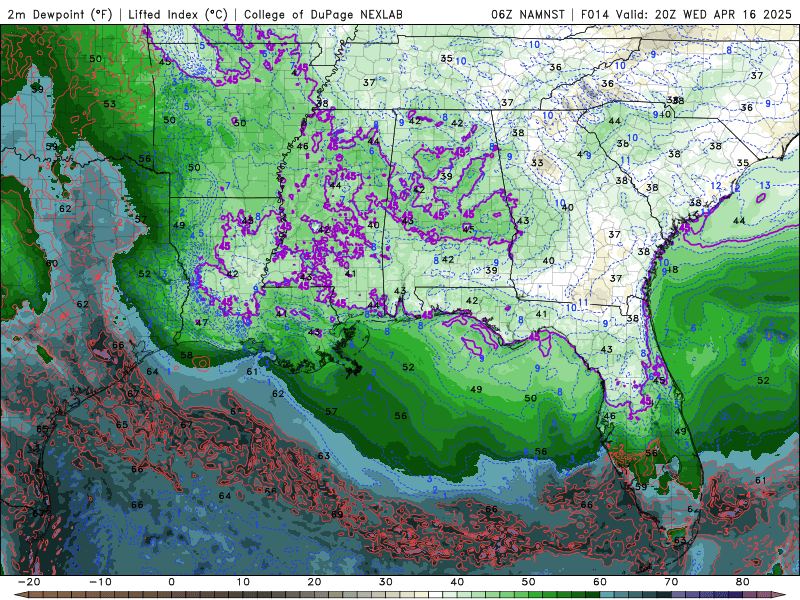Click the '60' label on the color scale
The width and height of the screenshot is (800, 600).
[600, 582]
